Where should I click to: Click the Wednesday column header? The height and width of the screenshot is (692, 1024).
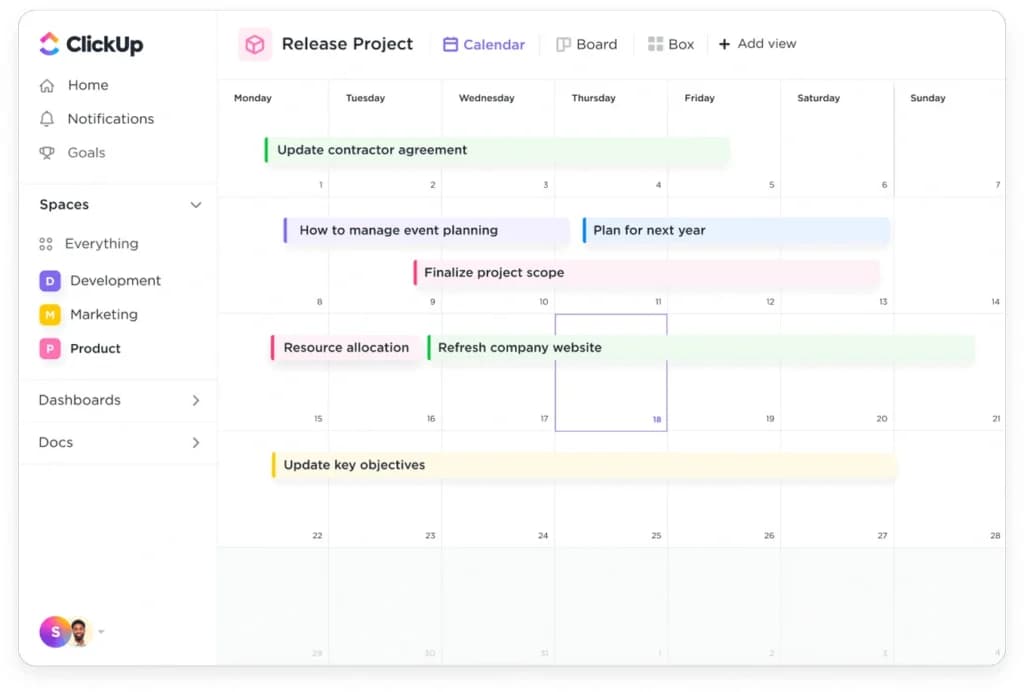(x=487, y=98)
